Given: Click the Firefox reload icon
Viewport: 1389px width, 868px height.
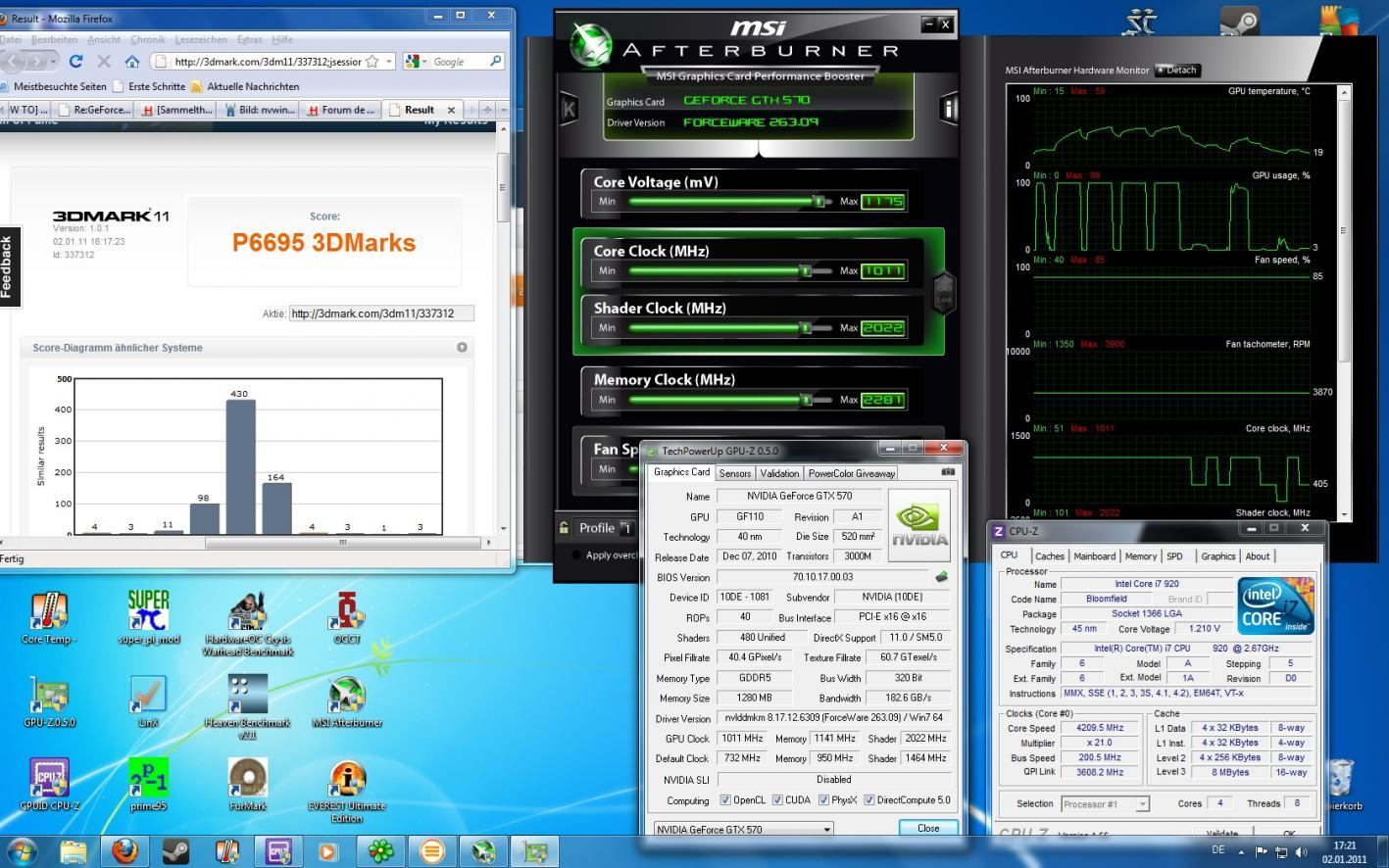Looking at the screenshot, I should [x=75, y=61].
